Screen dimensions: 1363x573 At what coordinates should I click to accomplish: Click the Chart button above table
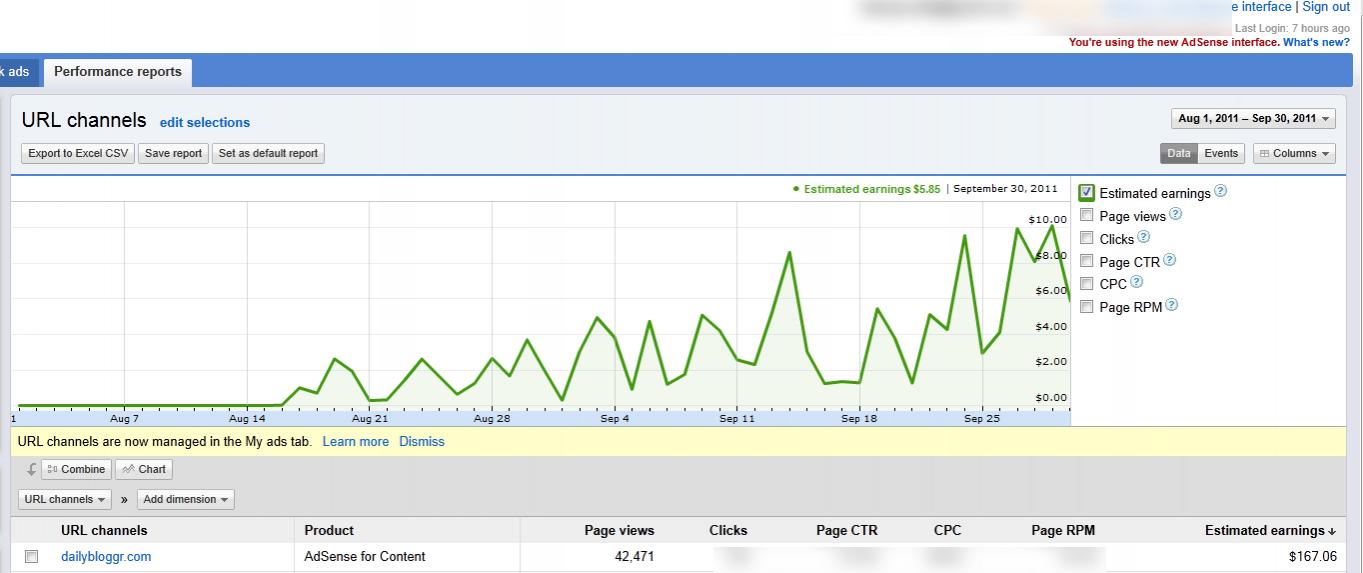click(x=144, y=469)
